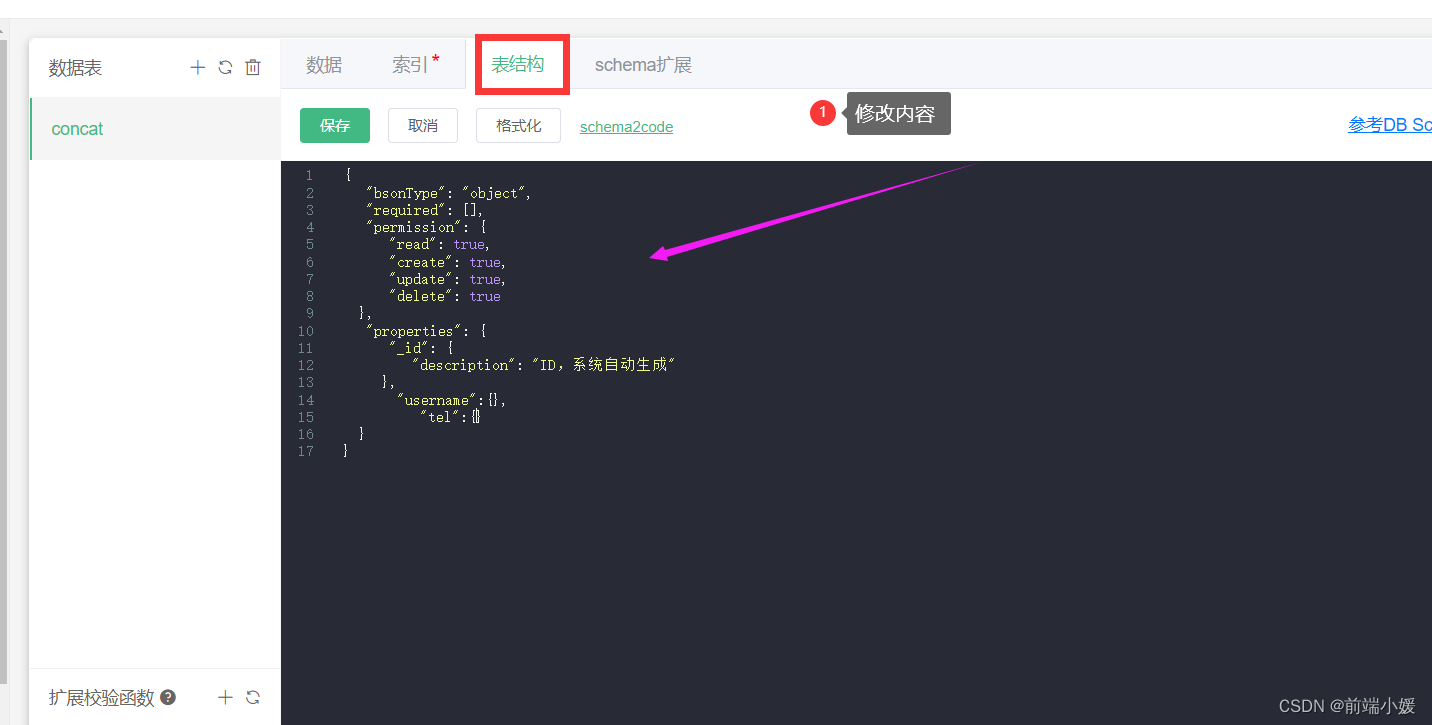
Task: Click the "description" line with ID，系统自动生成
Action: point(544,365)
